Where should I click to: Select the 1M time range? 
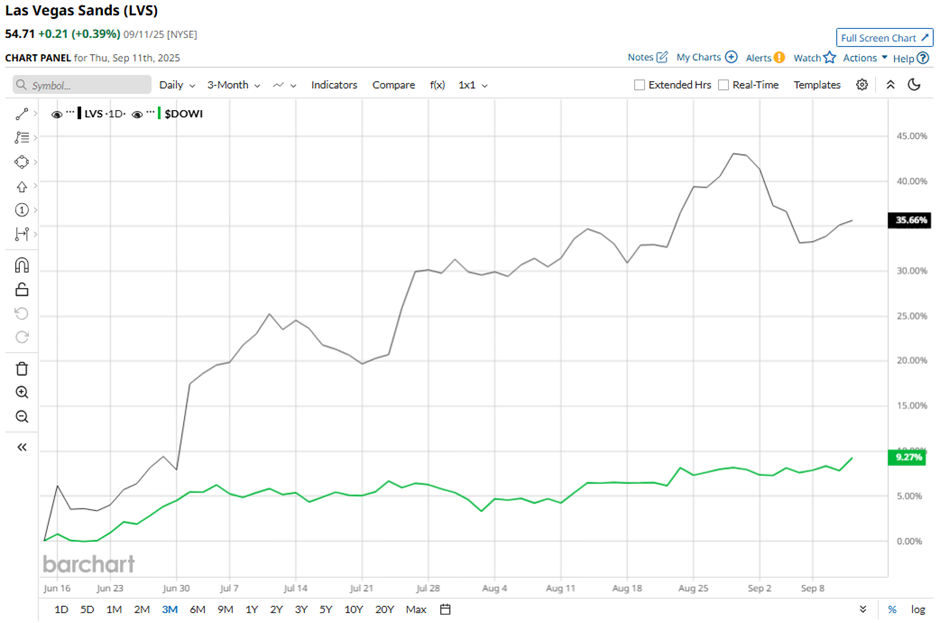click(114, 609)
